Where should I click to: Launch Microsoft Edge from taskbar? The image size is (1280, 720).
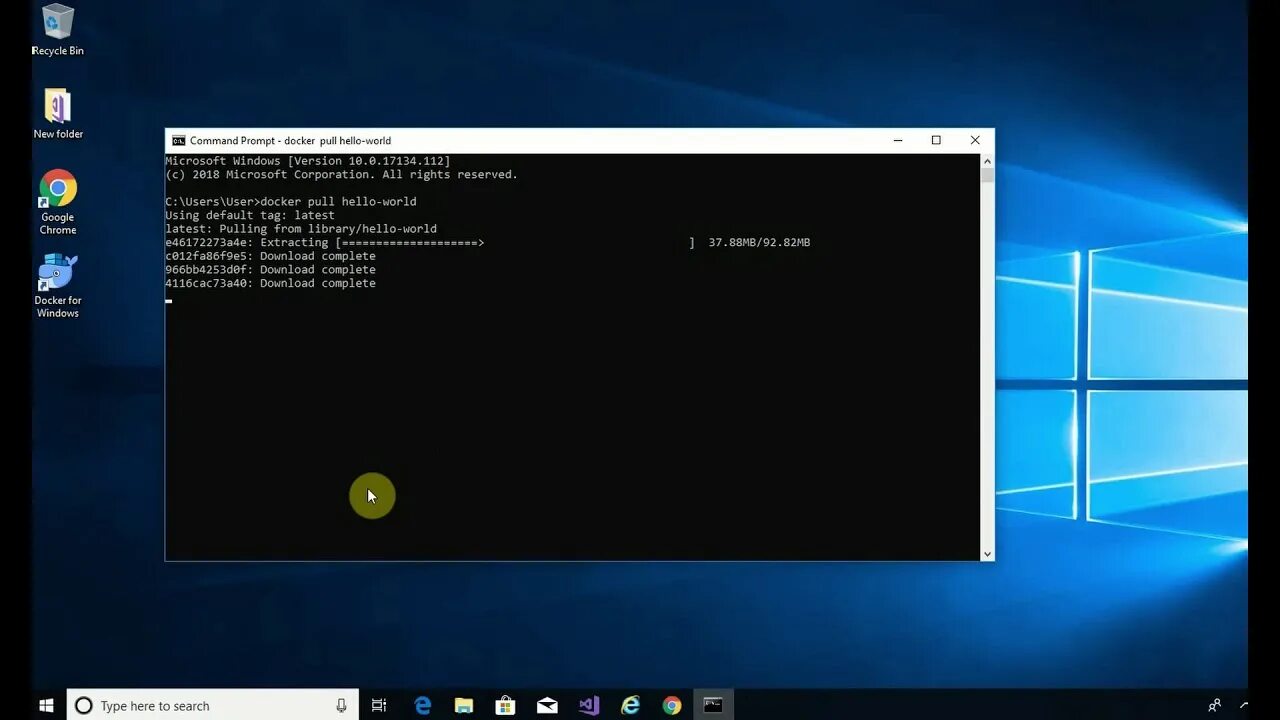(x=423, y=706)
